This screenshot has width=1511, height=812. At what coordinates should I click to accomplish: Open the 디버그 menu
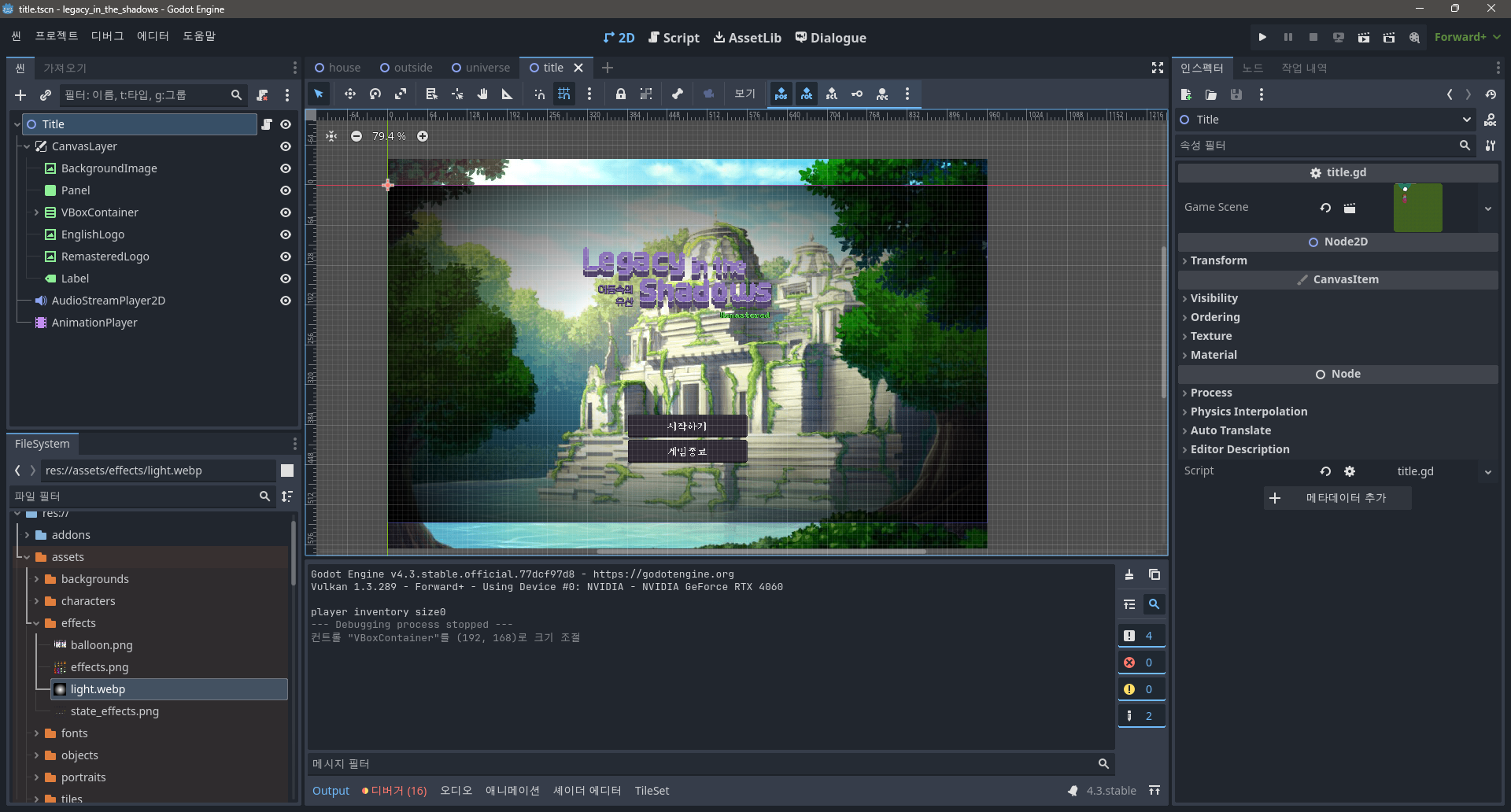[108, 36]
